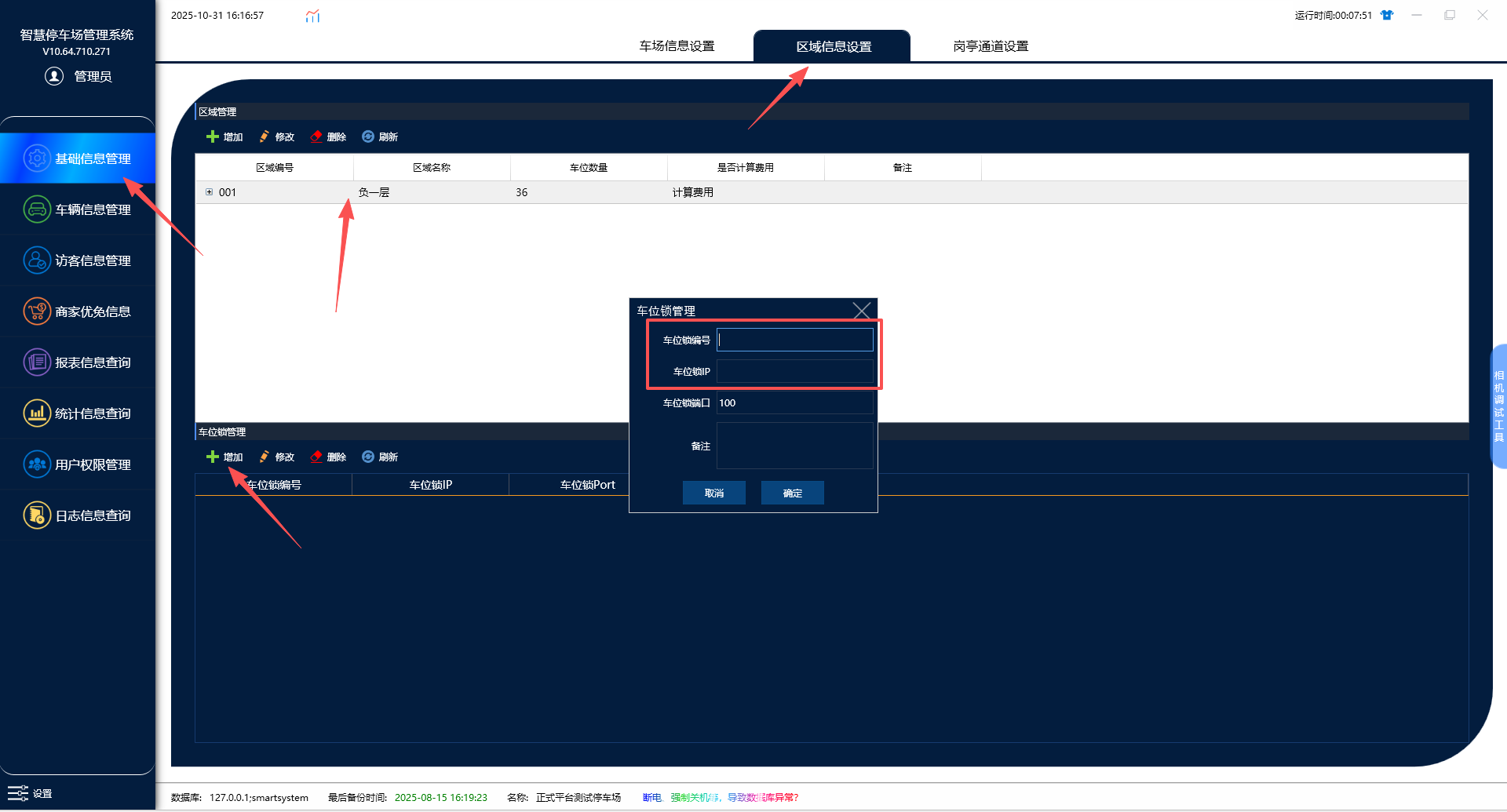The image size is (1507, 812).
Task: Open 设置 at the sidebar bottom
Action: 30,793
